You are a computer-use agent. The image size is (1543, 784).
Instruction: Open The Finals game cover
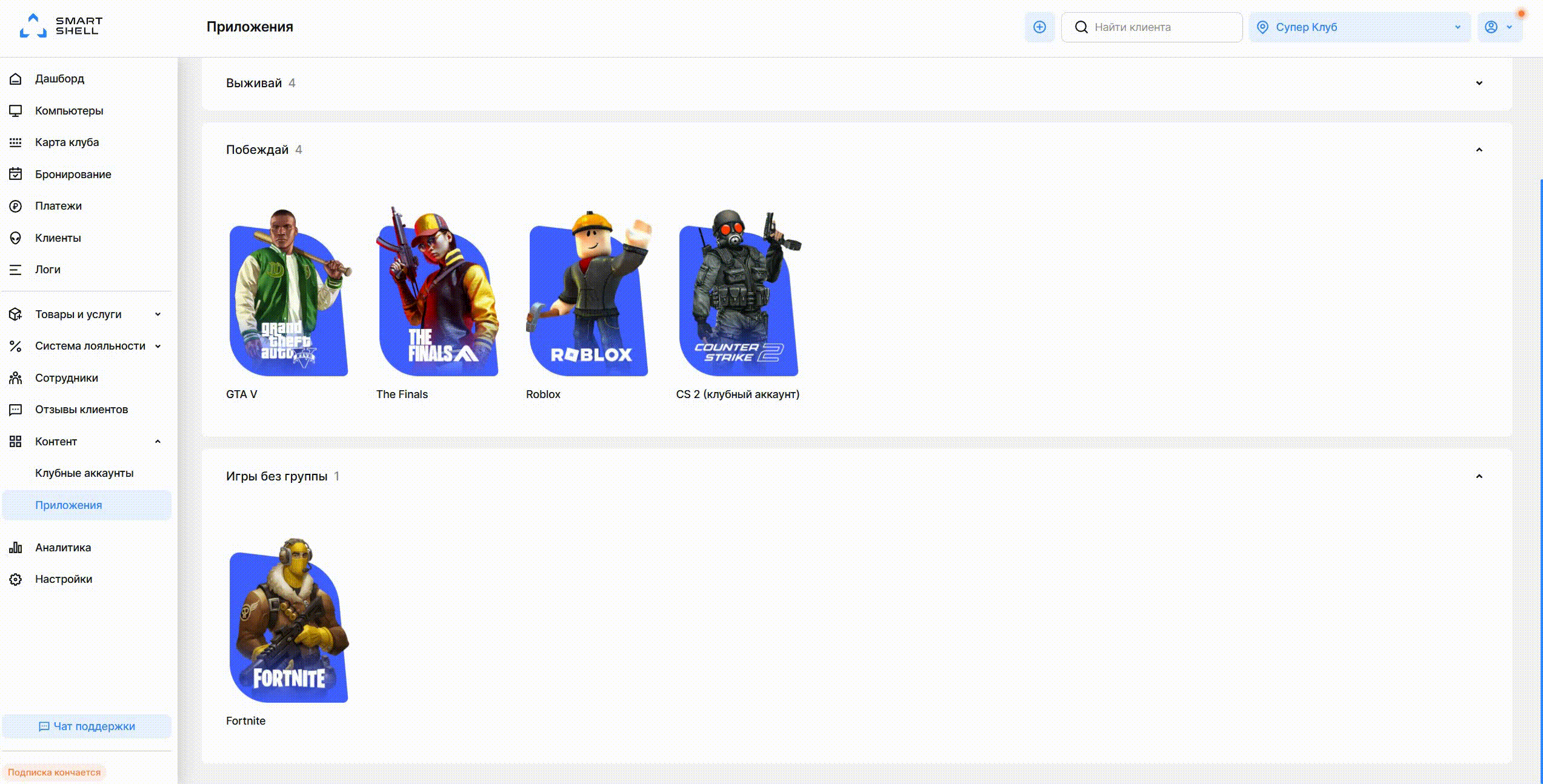tap(438, 291)
